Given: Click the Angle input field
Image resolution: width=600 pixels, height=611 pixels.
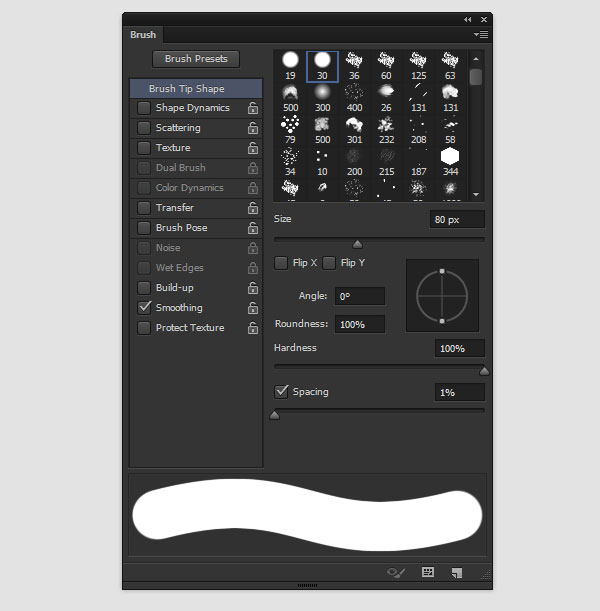Looking at the screenshot, I should (360, 297).
